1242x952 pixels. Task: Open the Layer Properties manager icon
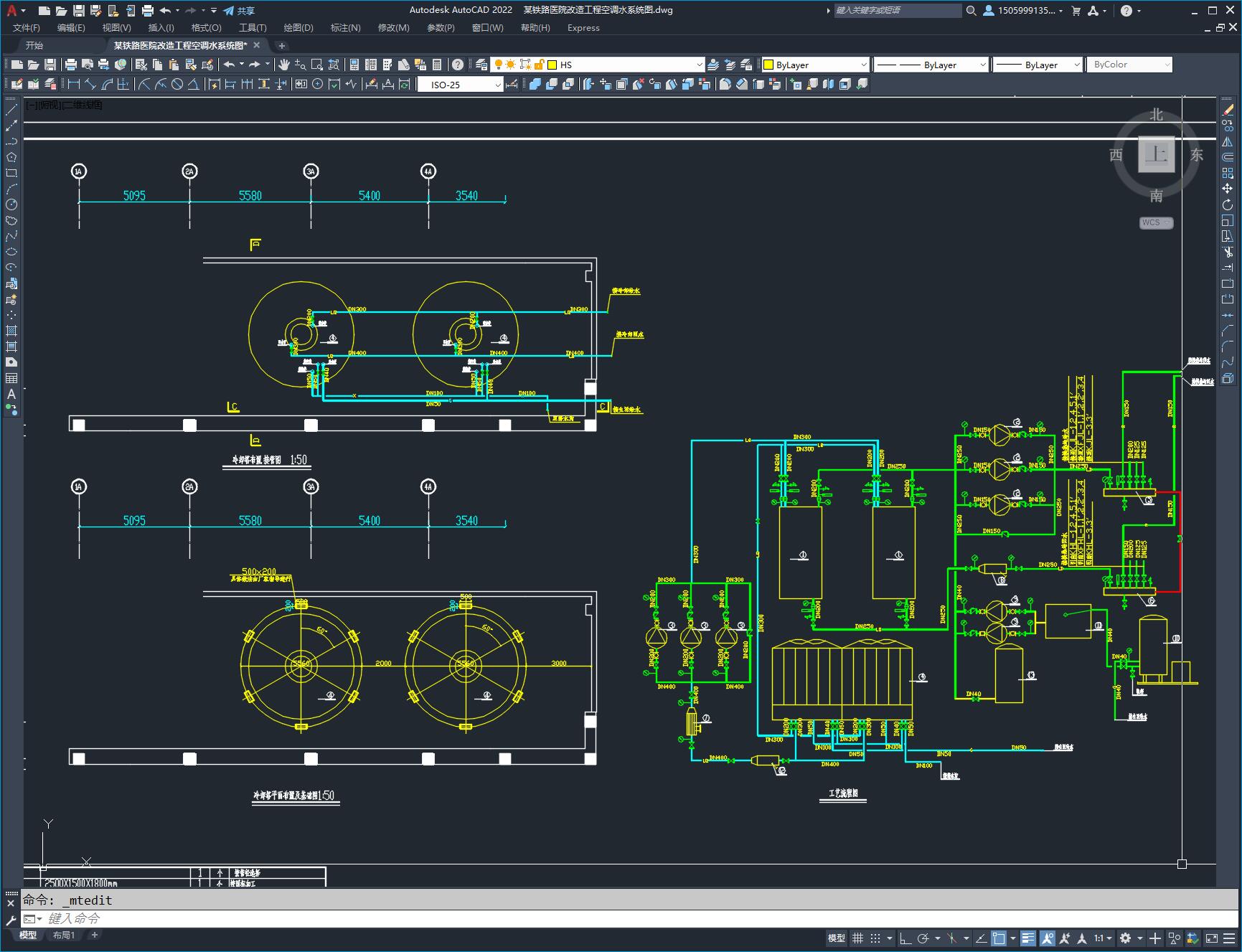481,65
